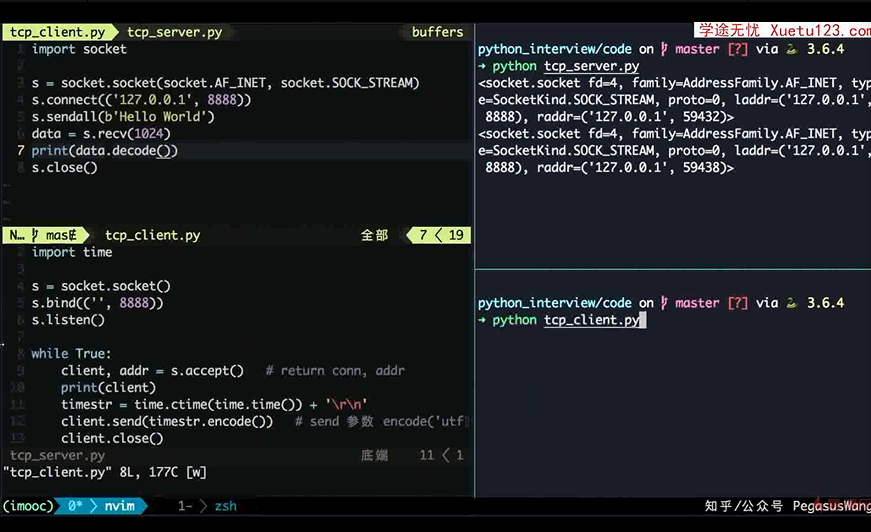The width and height of the screenshot is (871, 532).
Task: Click line number 7 in the gutter
Action: coord(21,150)
